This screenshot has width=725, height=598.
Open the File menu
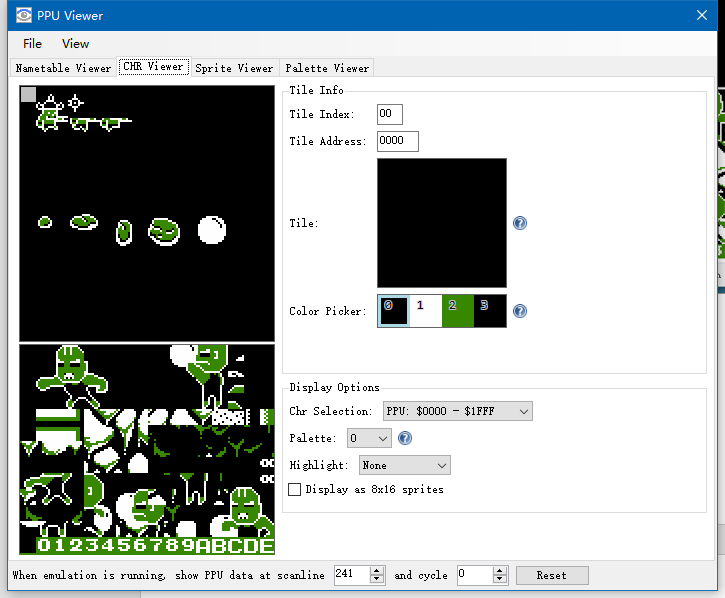click(32, 43)
